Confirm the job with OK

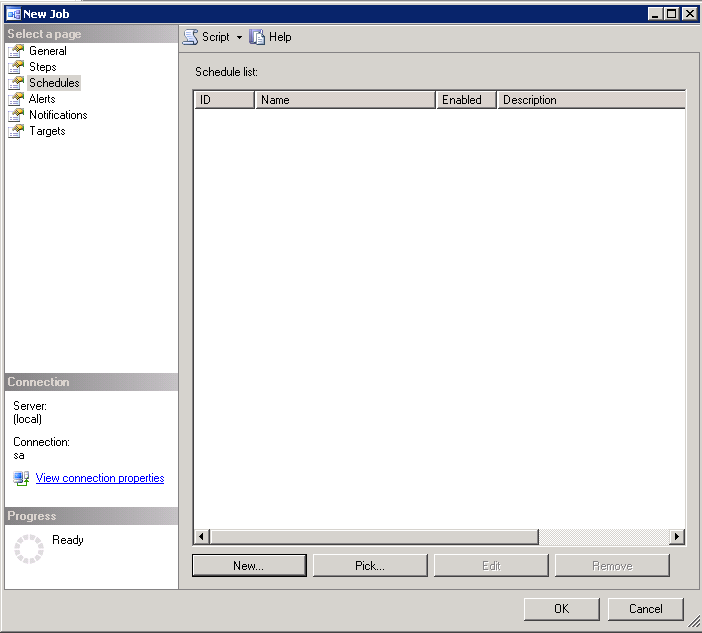tap(561, 609)
